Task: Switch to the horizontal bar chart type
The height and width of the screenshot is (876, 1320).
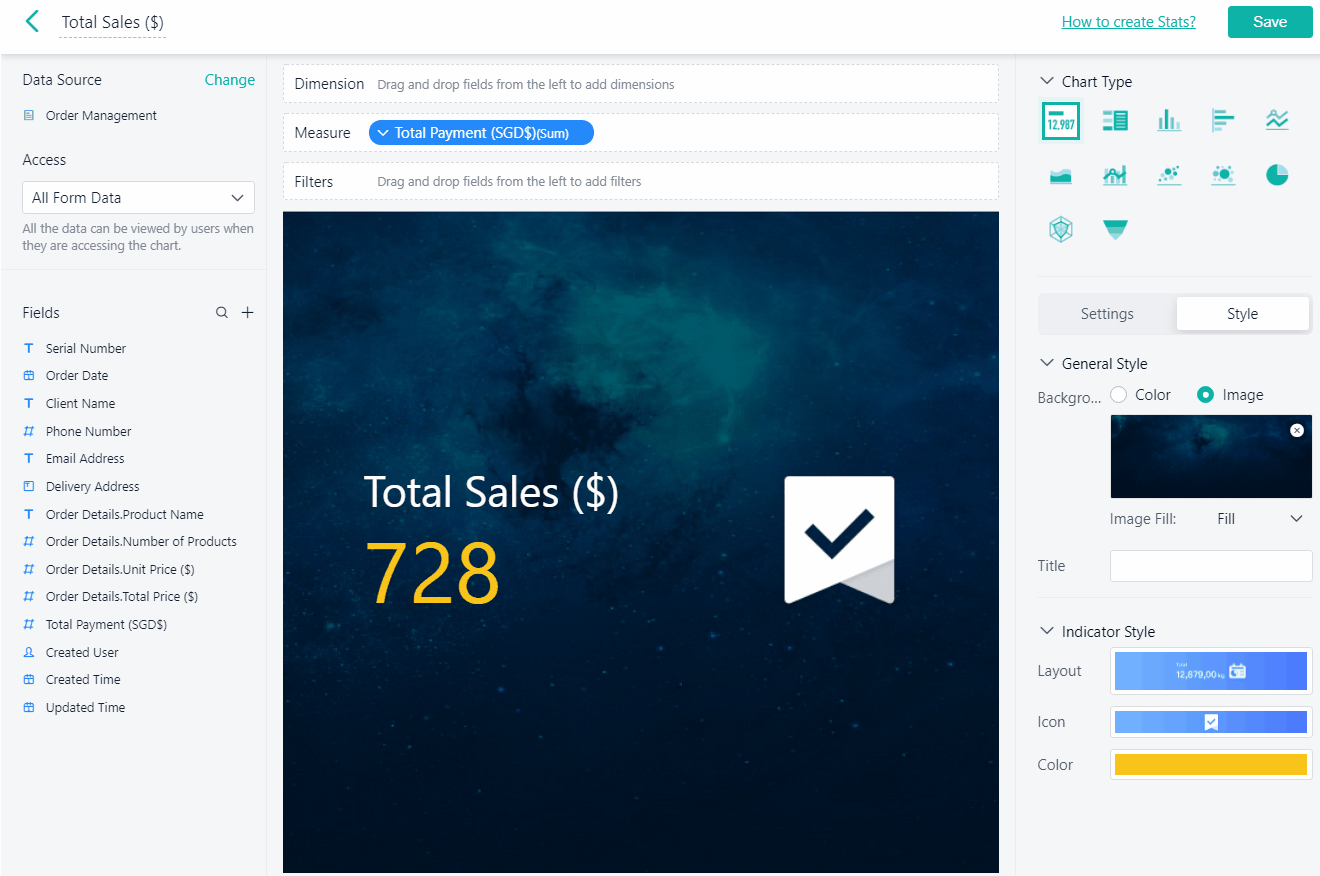Action: (1222, 120)
